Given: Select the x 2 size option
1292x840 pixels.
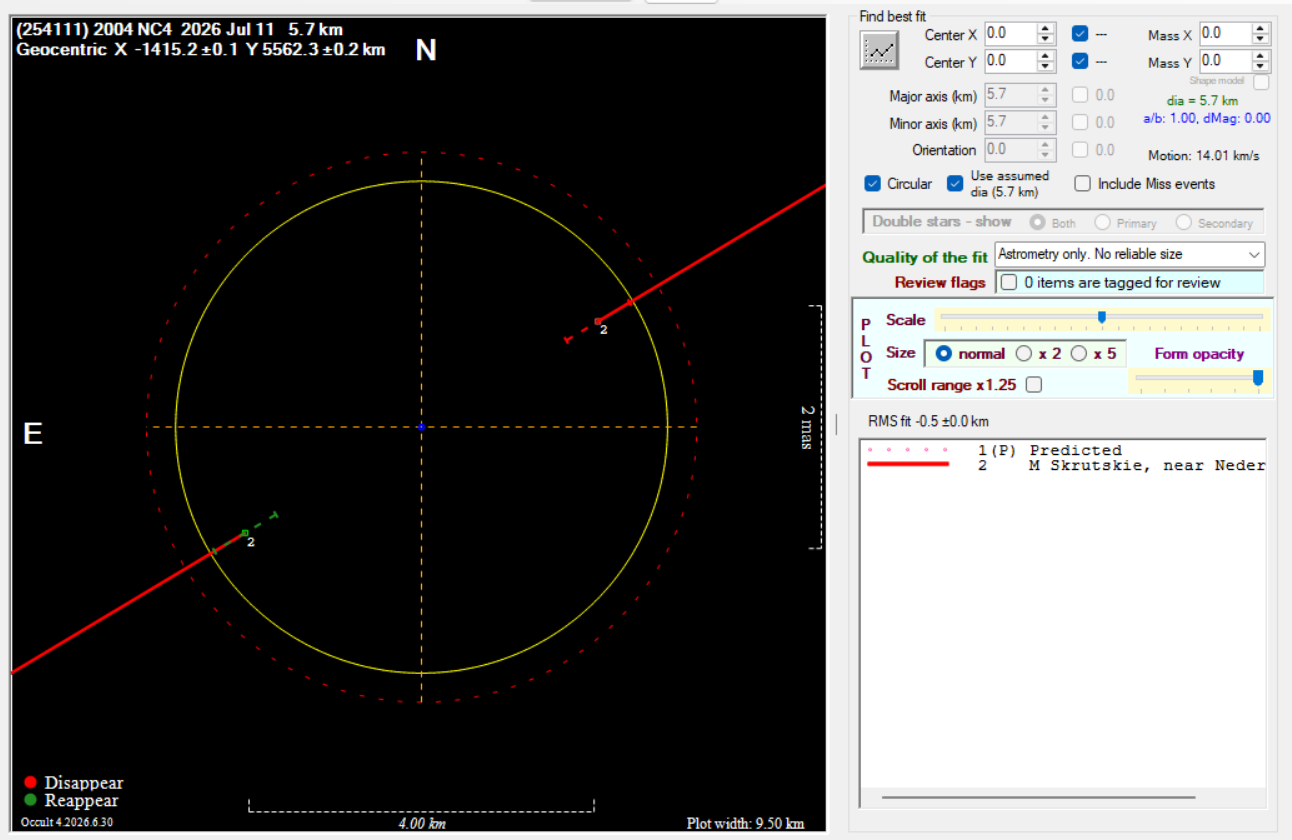Looking at the screenshot, I should point(1024,354).
